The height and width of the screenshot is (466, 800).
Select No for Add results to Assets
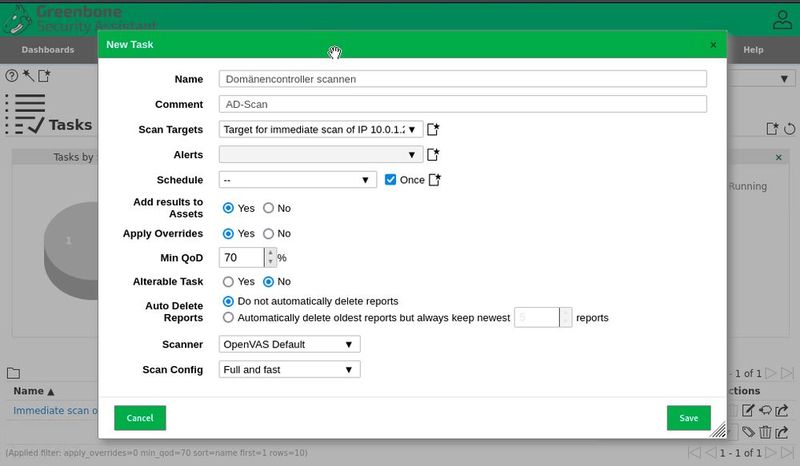(269, 208)
